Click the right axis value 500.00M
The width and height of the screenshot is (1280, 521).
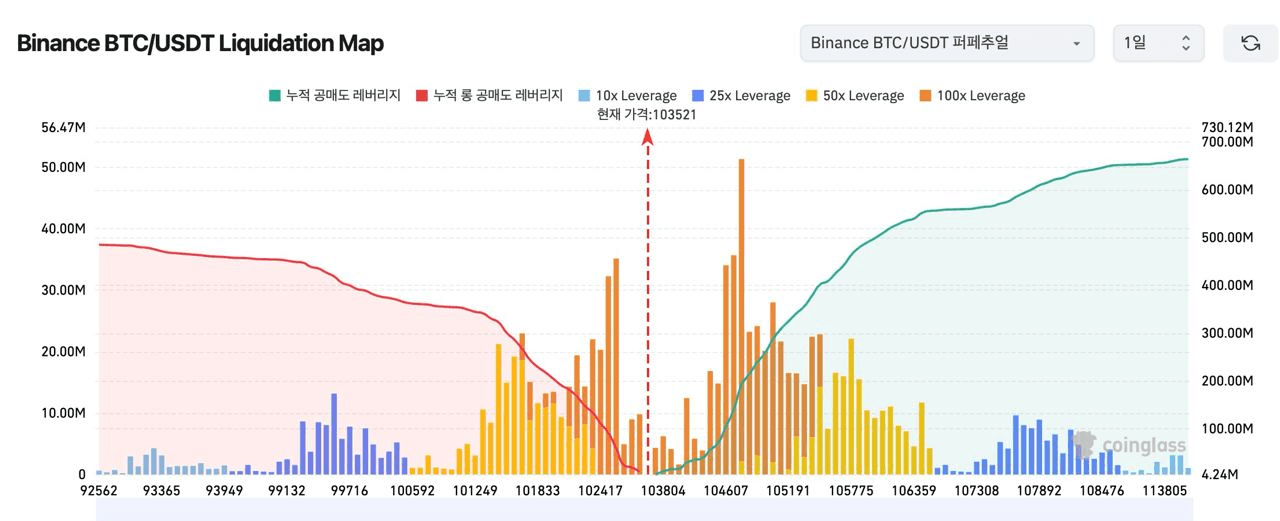(1226, 238)
